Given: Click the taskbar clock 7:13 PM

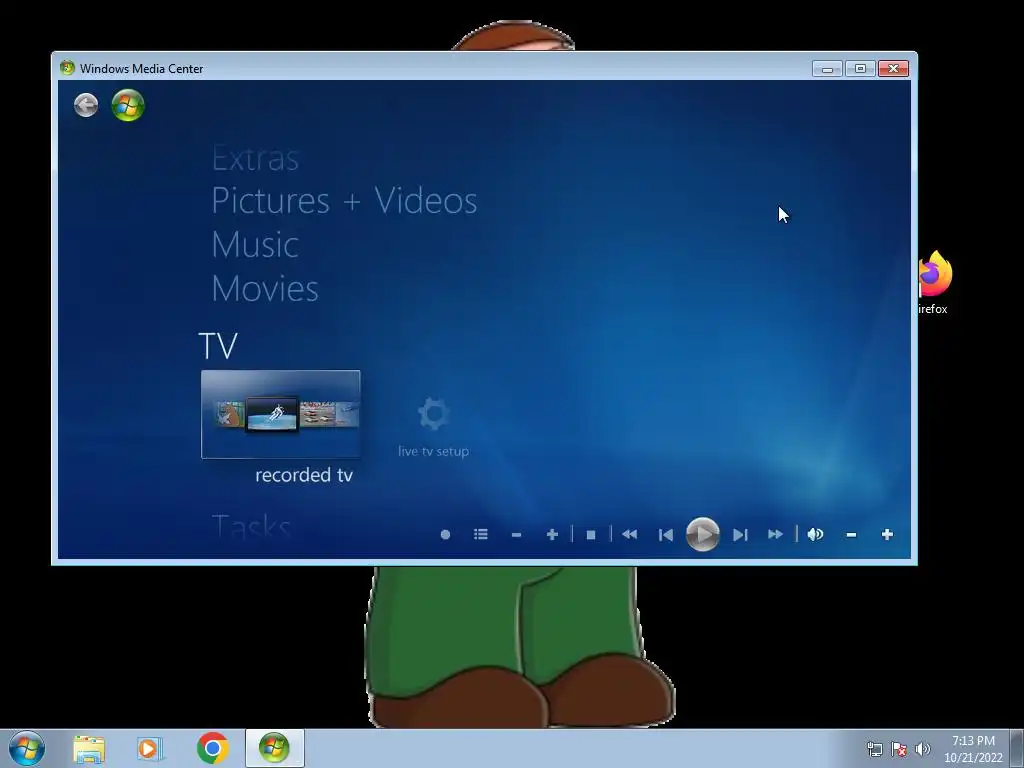Looking at the screenshot, I should (x=973, y=741).
